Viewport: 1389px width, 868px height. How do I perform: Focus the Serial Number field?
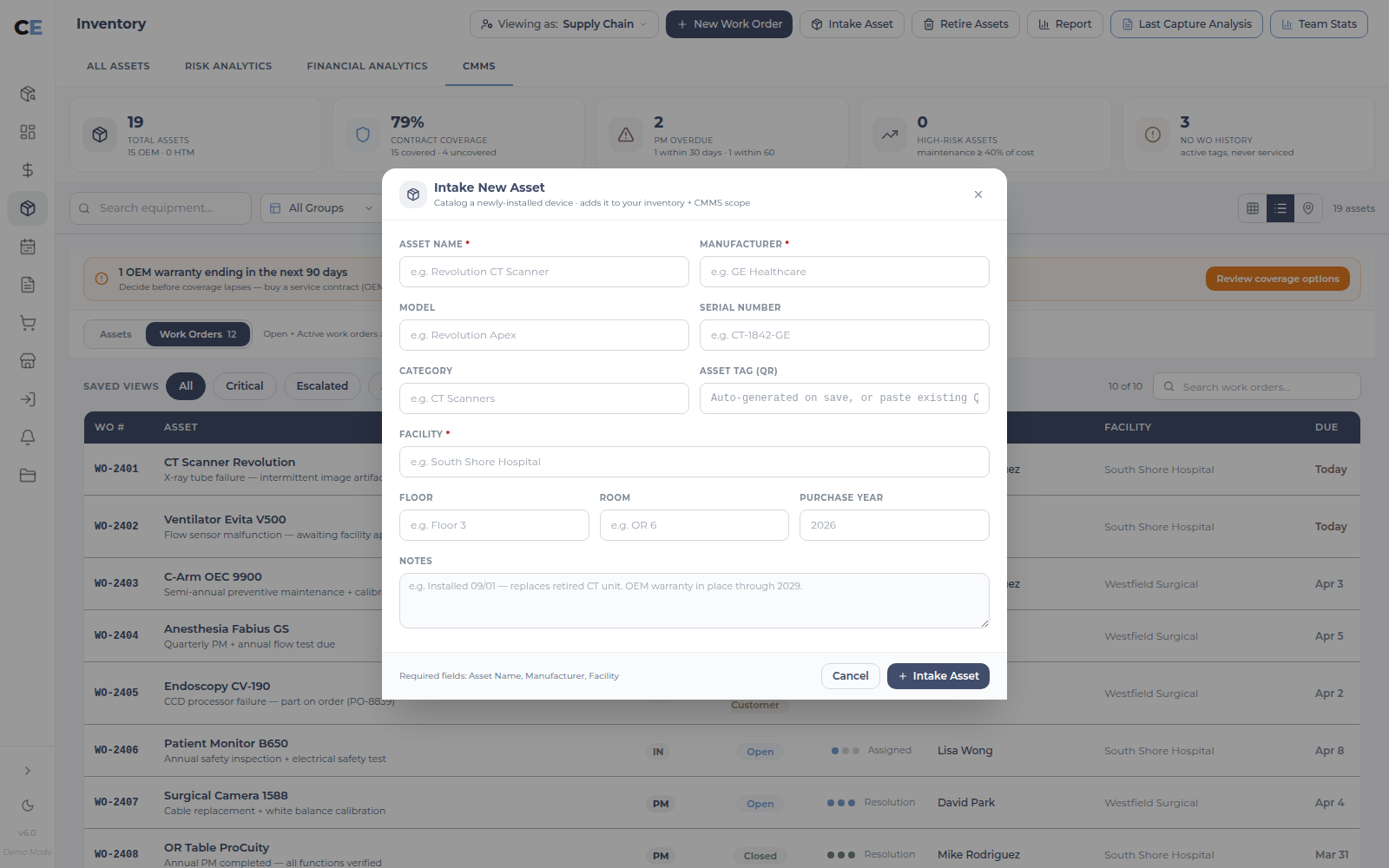pyautogui.click(x=845, y=335)
